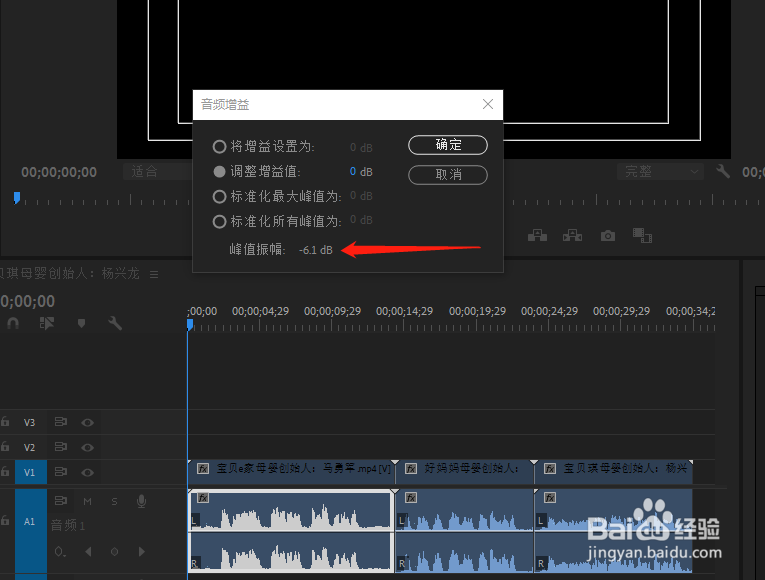Solo track A1 with S button
Viewport: 765px width, 580px height.
pyautogui.click(x=114, y=501)
